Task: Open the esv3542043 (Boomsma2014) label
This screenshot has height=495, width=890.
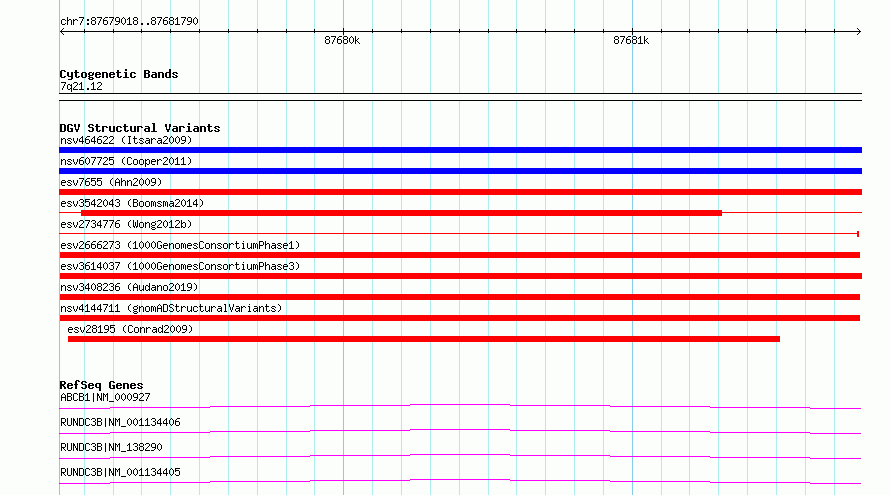Action: click(x=132, y=203)
